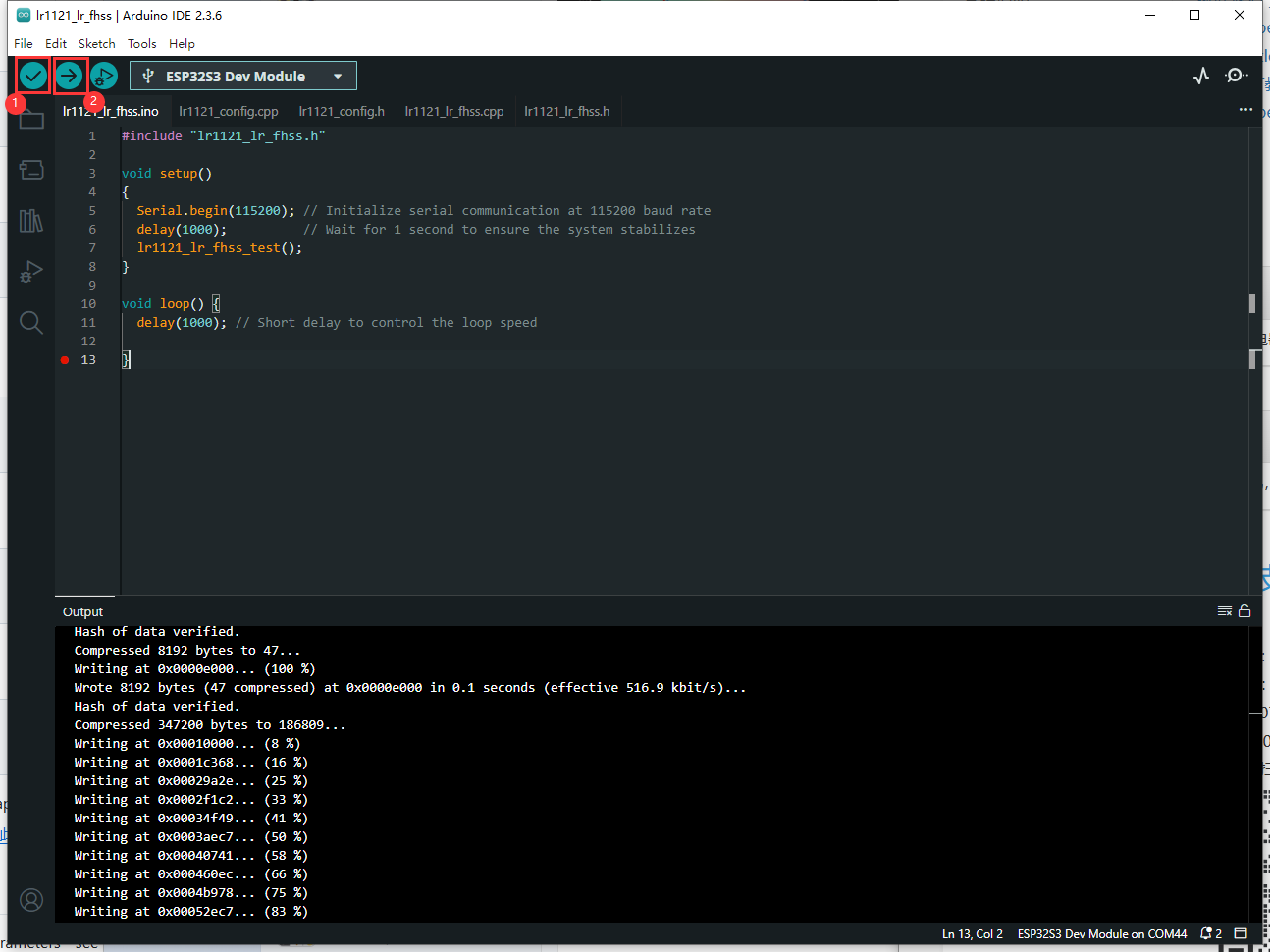Screen dimensions: 1270x952
Task: Switch to lr1121_config.cpp tab
Action: [x=229, y=111]
